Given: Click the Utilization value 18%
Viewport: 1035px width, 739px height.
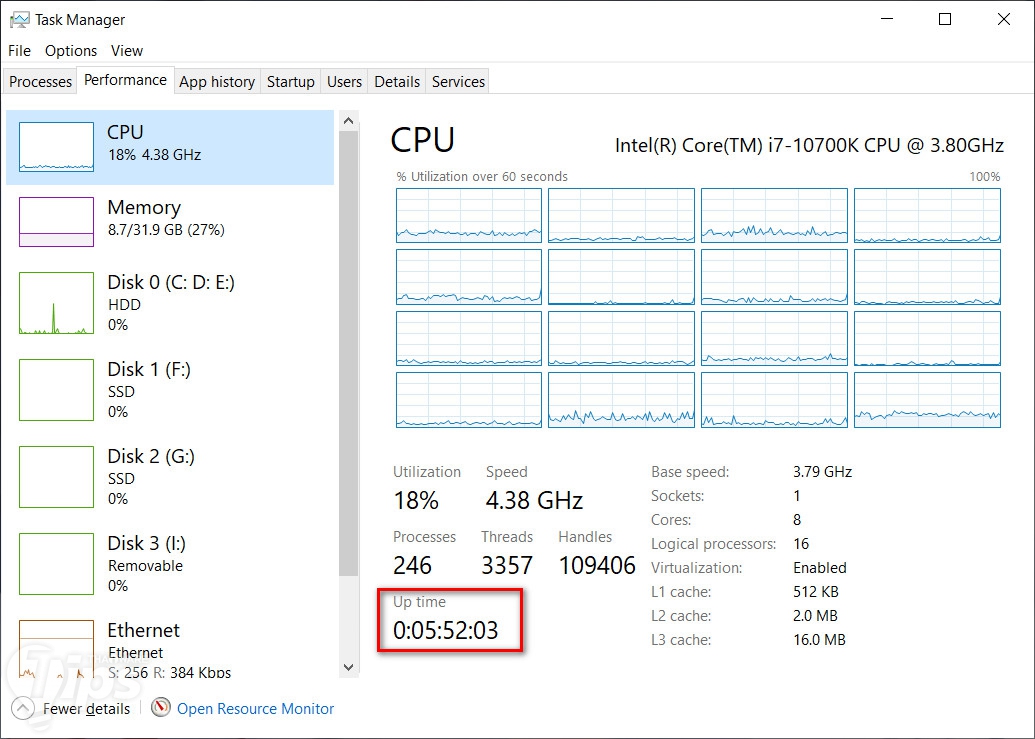Looking at the screenshot, I should point(416,501).
